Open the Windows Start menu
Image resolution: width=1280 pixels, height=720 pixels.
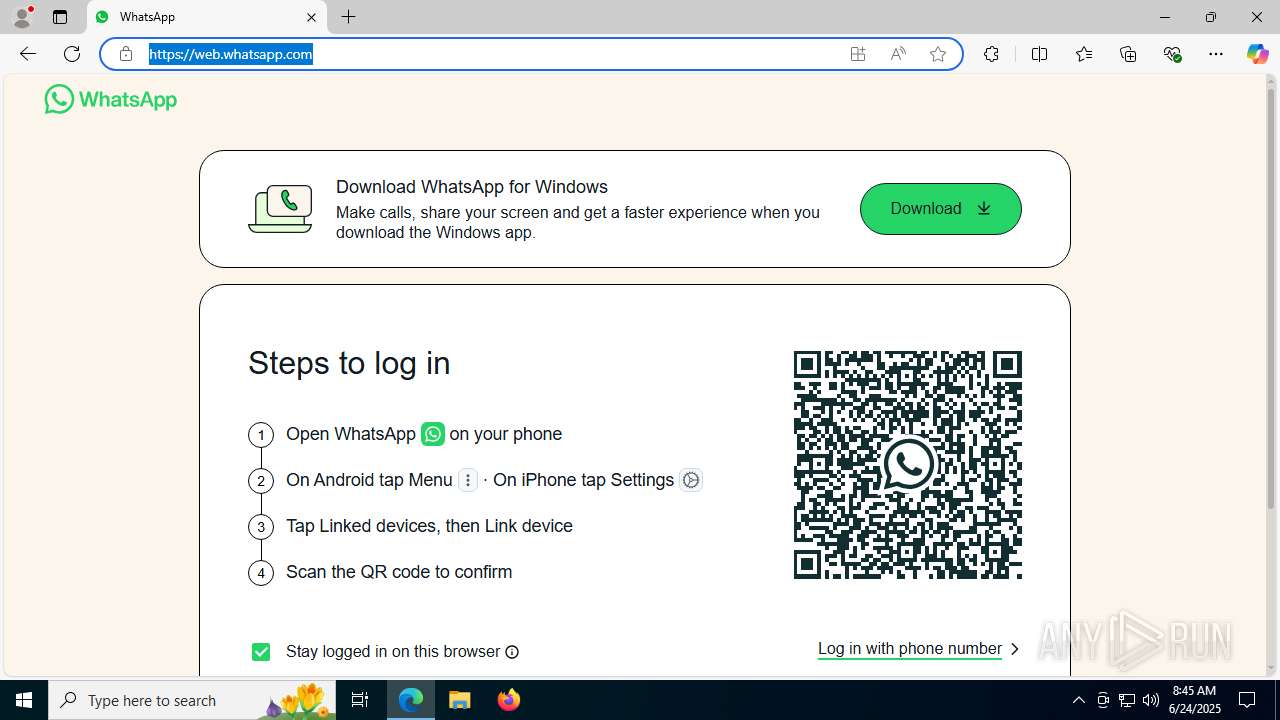coord(24,700)
